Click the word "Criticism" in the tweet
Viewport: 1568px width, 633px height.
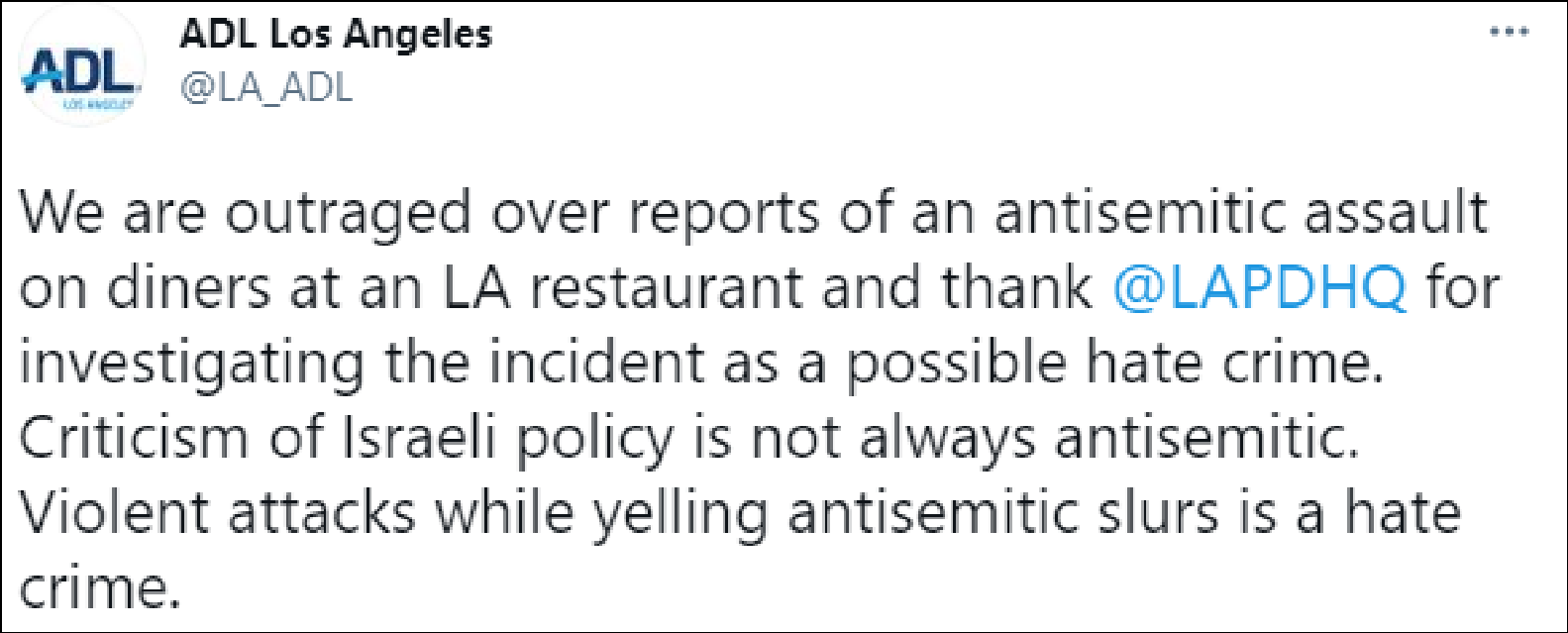click(x=134, y=439)
